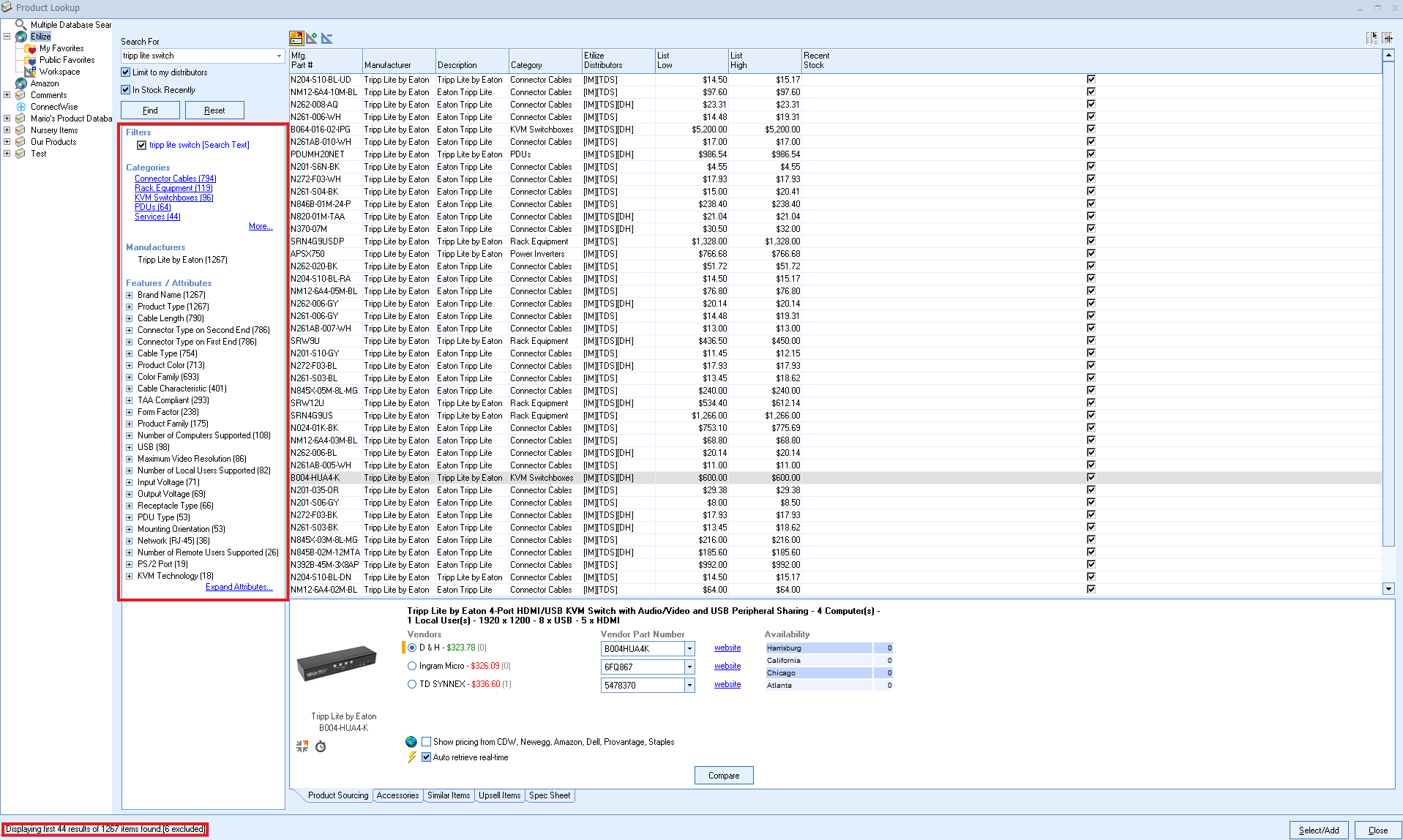
Task: Open the Search For dropdown arrow
Action: (279, 56)
